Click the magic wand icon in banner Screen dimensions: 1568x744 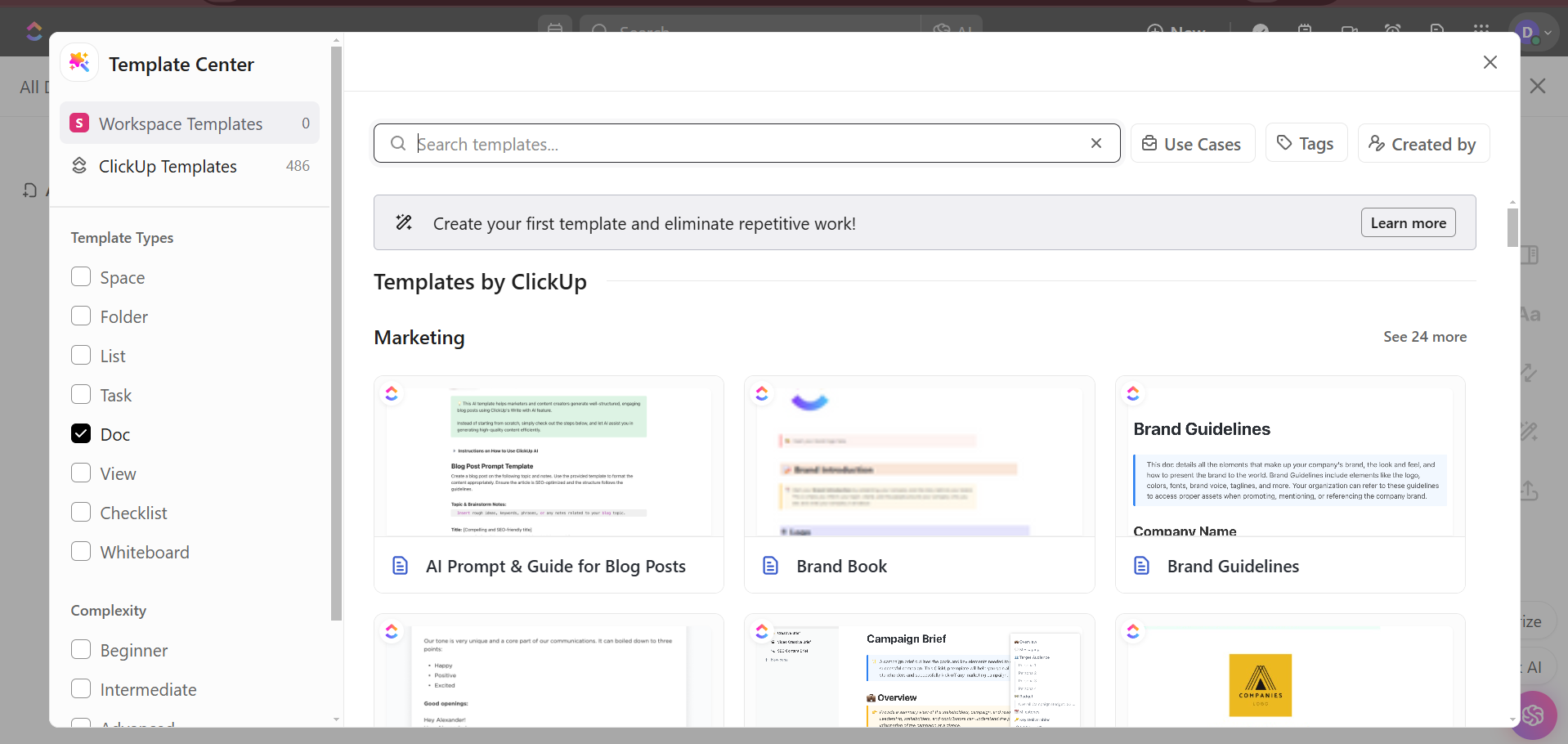click(404, 222)
